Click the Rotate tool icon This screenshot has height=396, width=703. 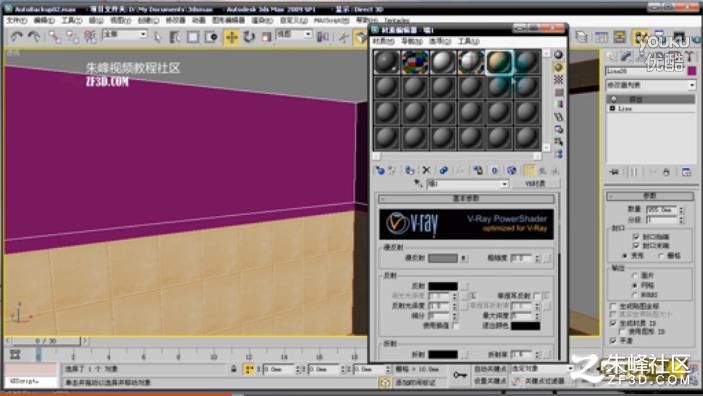pos(249,37)
